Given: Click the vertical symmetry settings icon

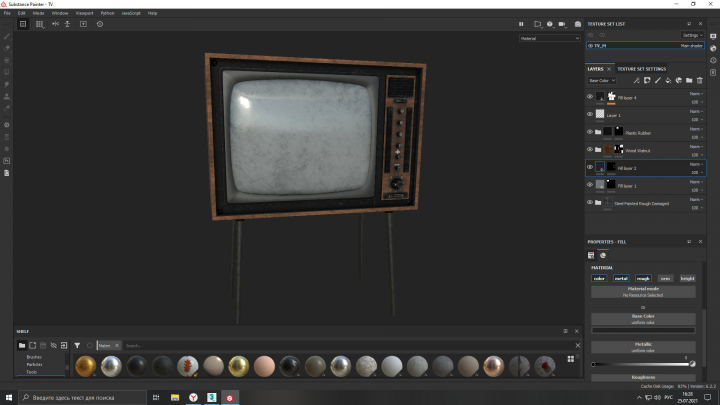Looking at the screenshot, I should [68, 24].
